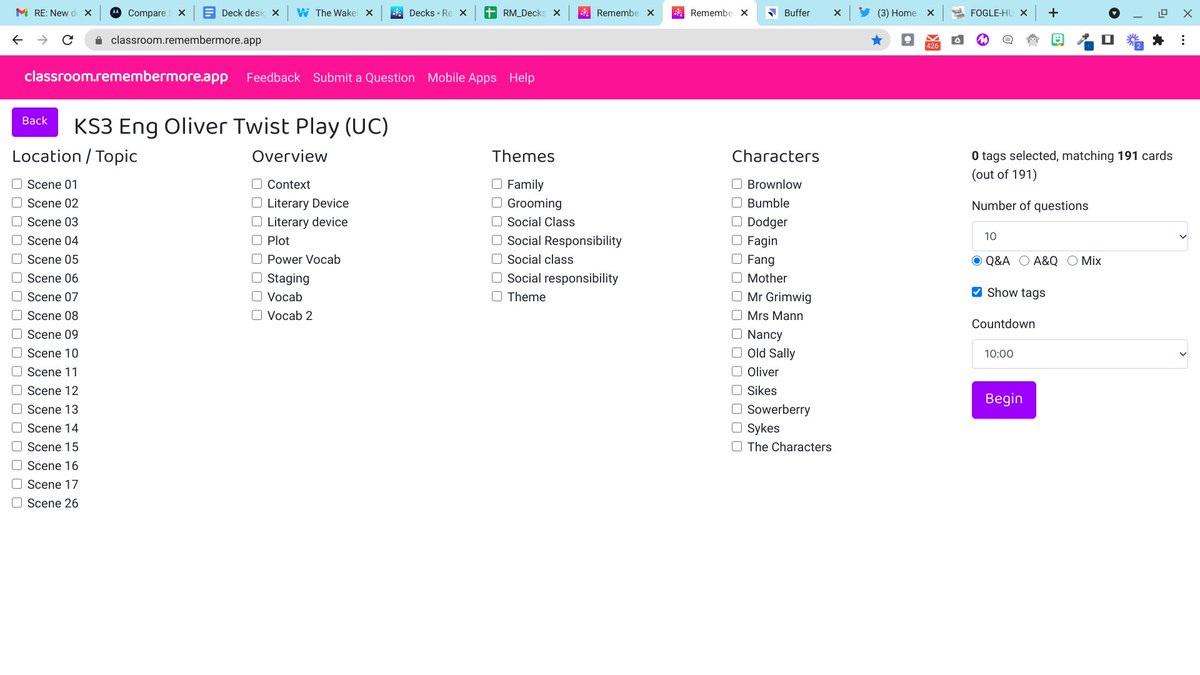Image resolution: width=1200 pixels, height=675 pixels.
Task: Enable the Grooming theme filter
Action: 496,203
